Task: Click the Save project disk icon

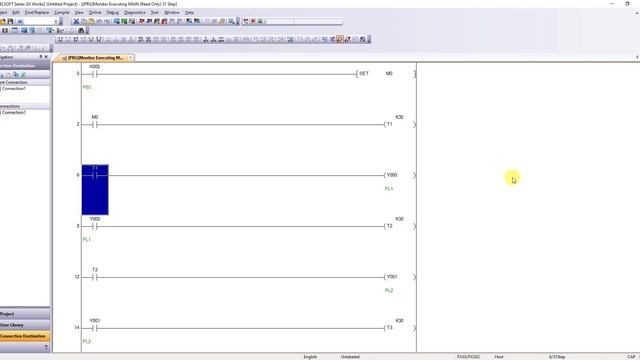Action: (x=11, y=21)
